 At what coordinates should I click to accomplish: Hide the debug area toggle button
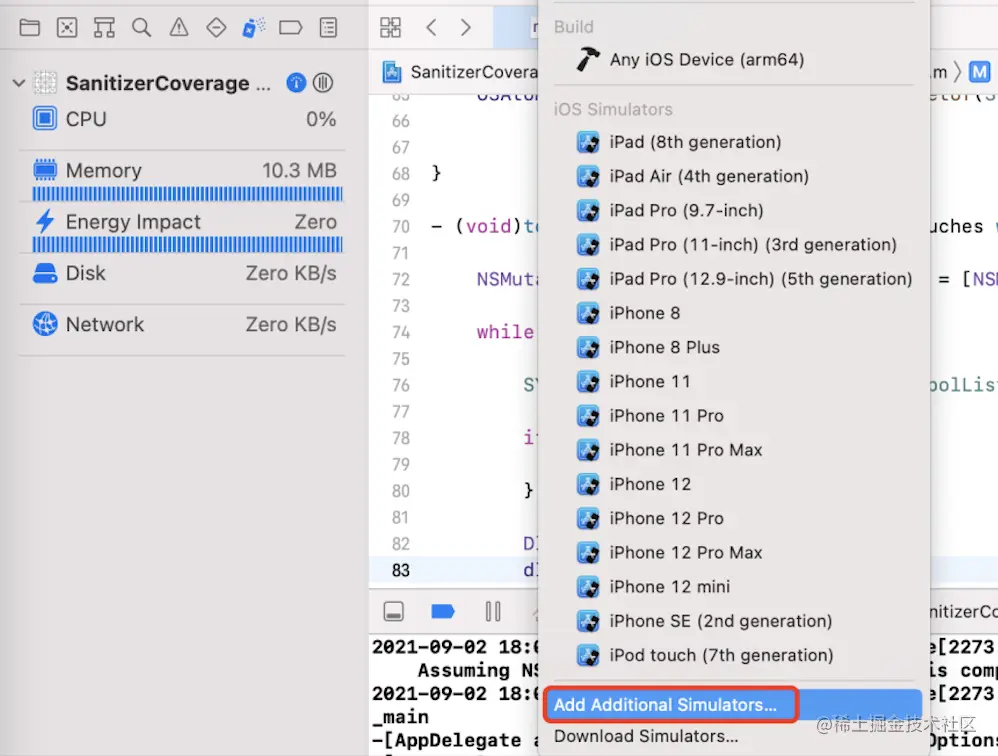(x=393, y=612)
